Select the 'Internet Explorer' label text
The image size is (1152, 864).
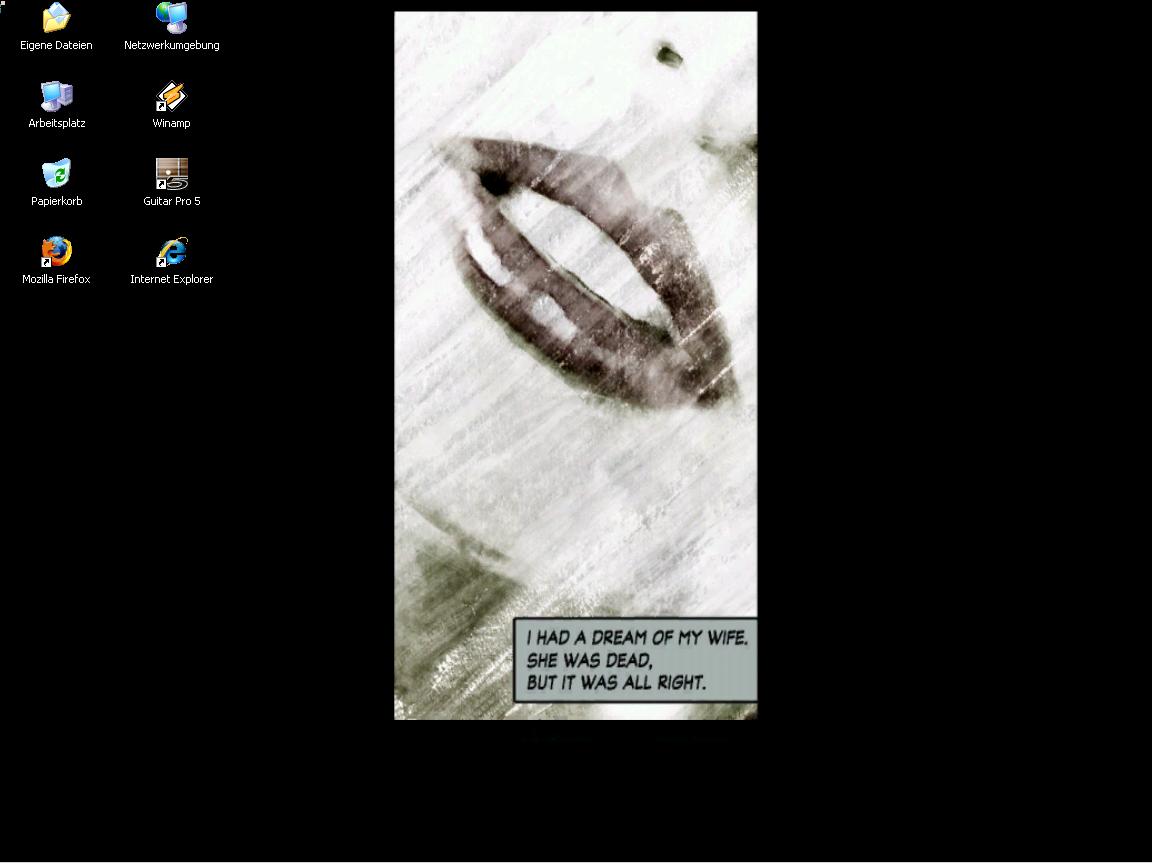coord(172,279)
